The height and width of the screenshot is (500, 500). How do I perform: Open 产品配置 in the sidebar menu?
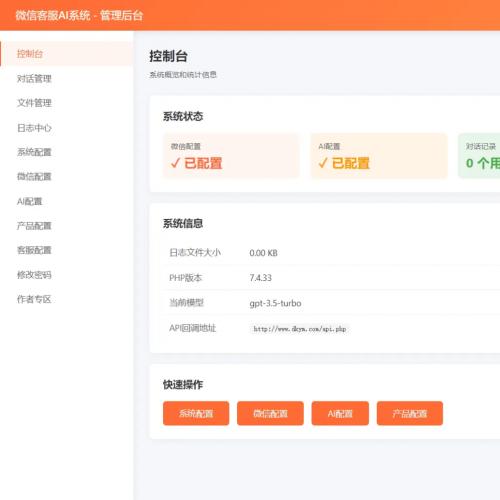67,226
